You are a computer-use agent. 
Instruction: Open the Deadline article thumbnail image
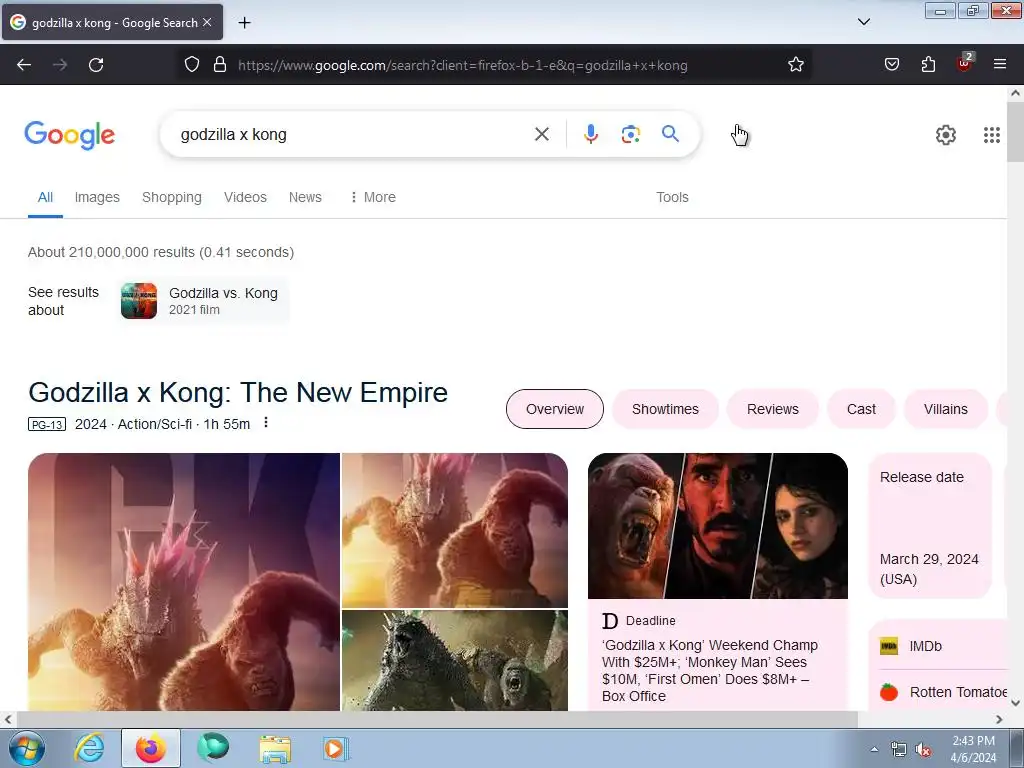(718, 526)
